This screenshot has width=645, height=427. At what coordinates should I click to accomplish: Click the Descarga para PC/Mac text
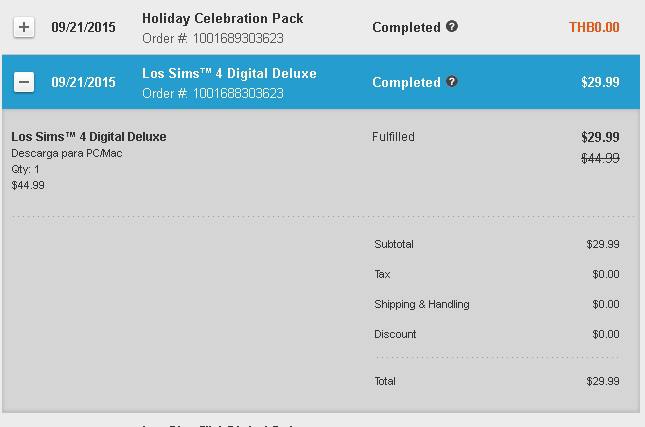67,153
